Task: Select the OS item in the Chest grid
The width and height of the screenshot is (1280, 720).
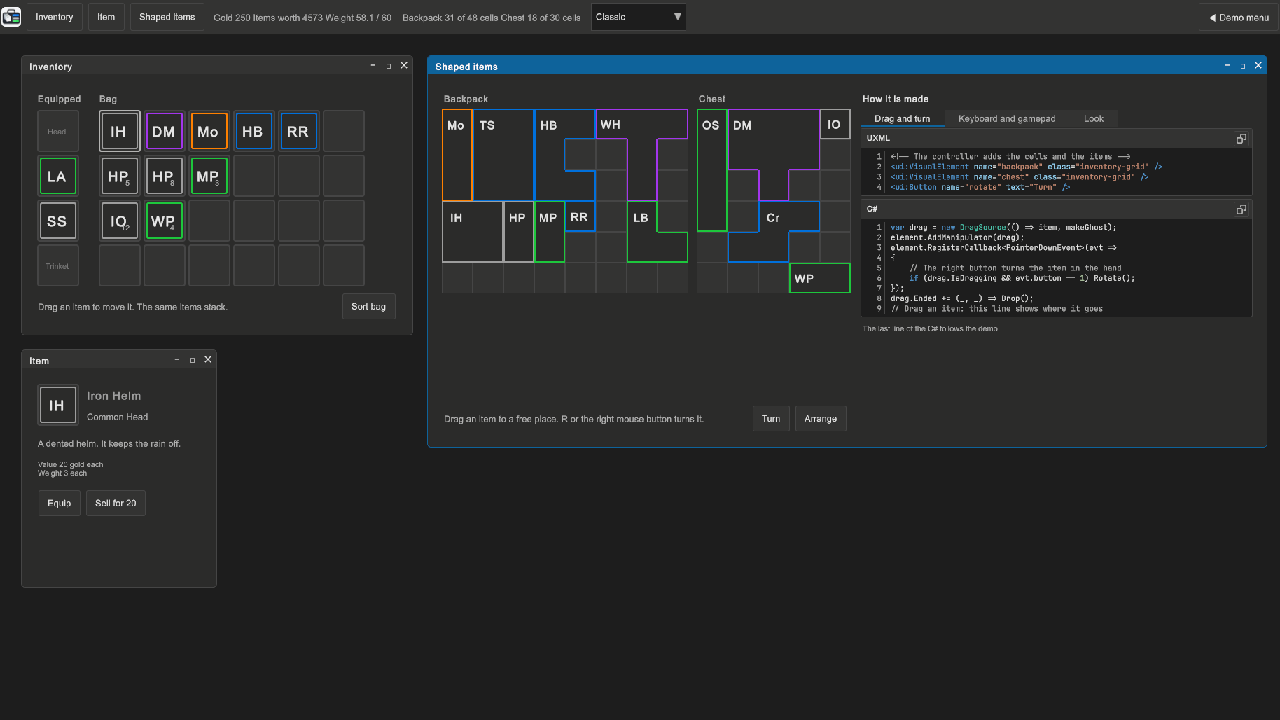Action: coord(712,170)
